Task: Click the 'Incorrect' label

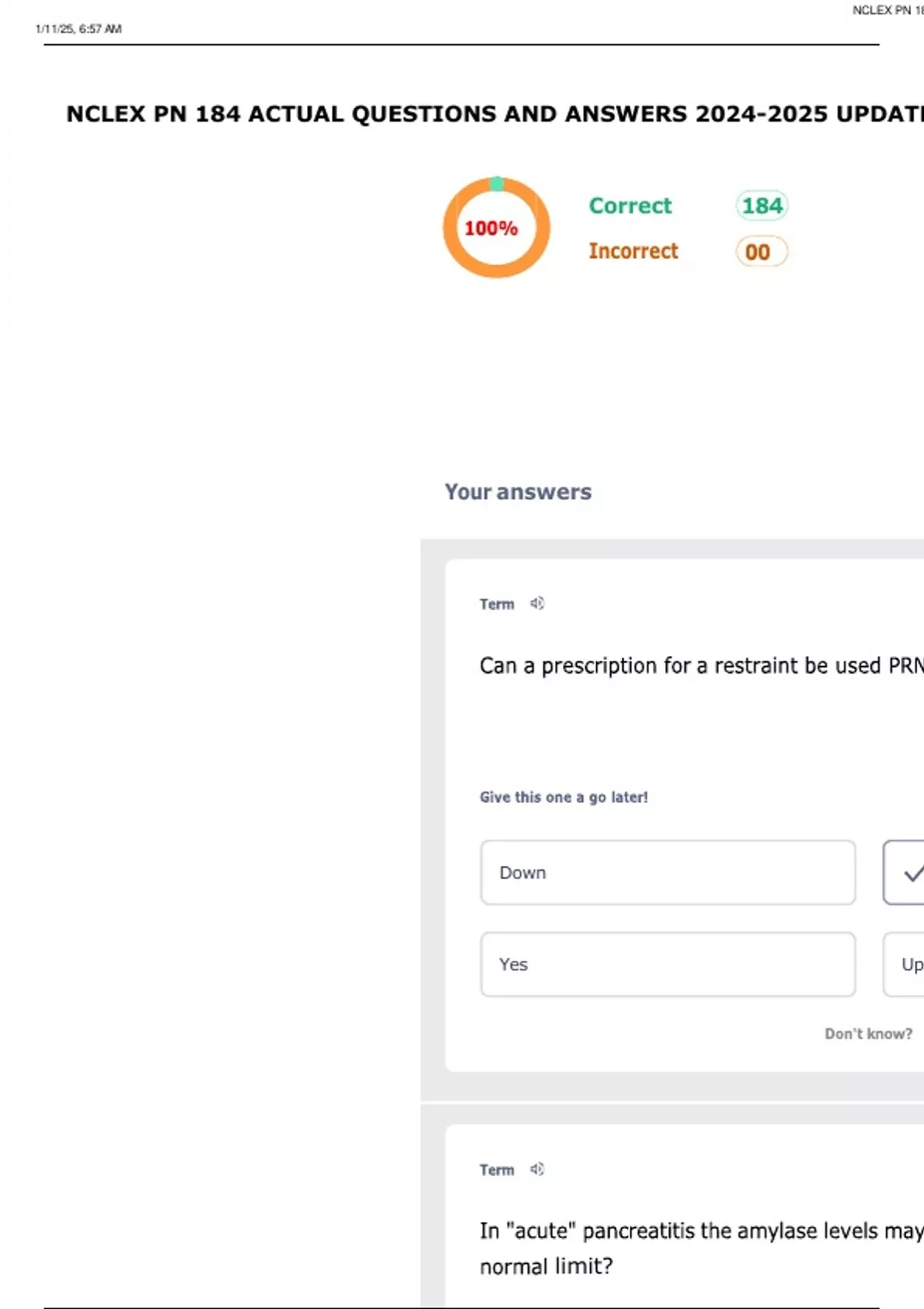Action: [x=633, y=251]
